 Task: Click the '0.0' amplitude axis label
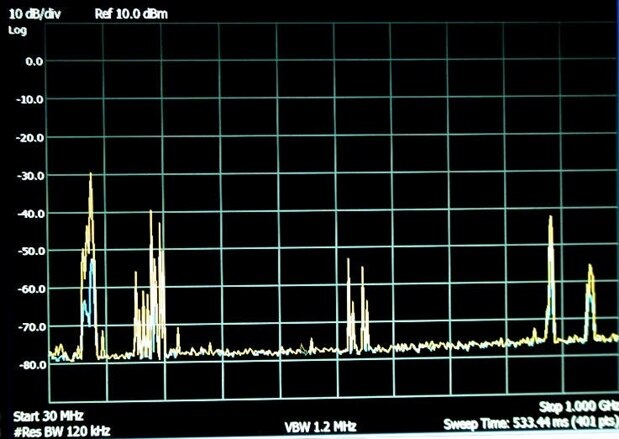click(34, 62)
